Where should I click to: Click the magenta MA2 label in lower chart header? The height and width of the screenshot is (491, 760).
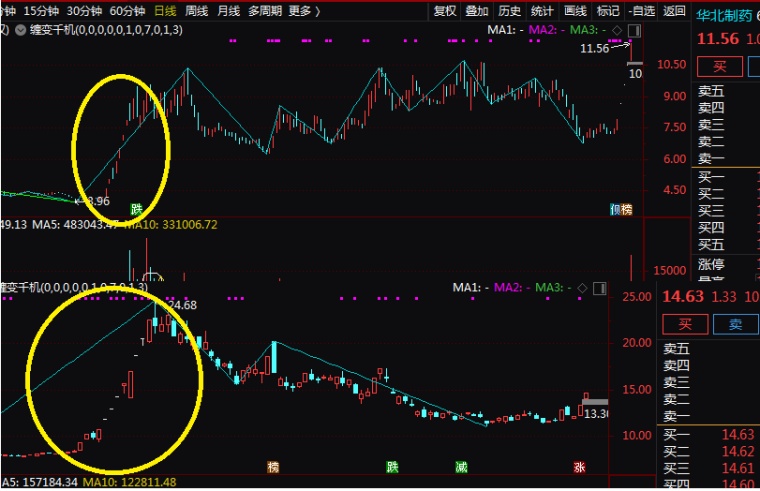point(512,288)
